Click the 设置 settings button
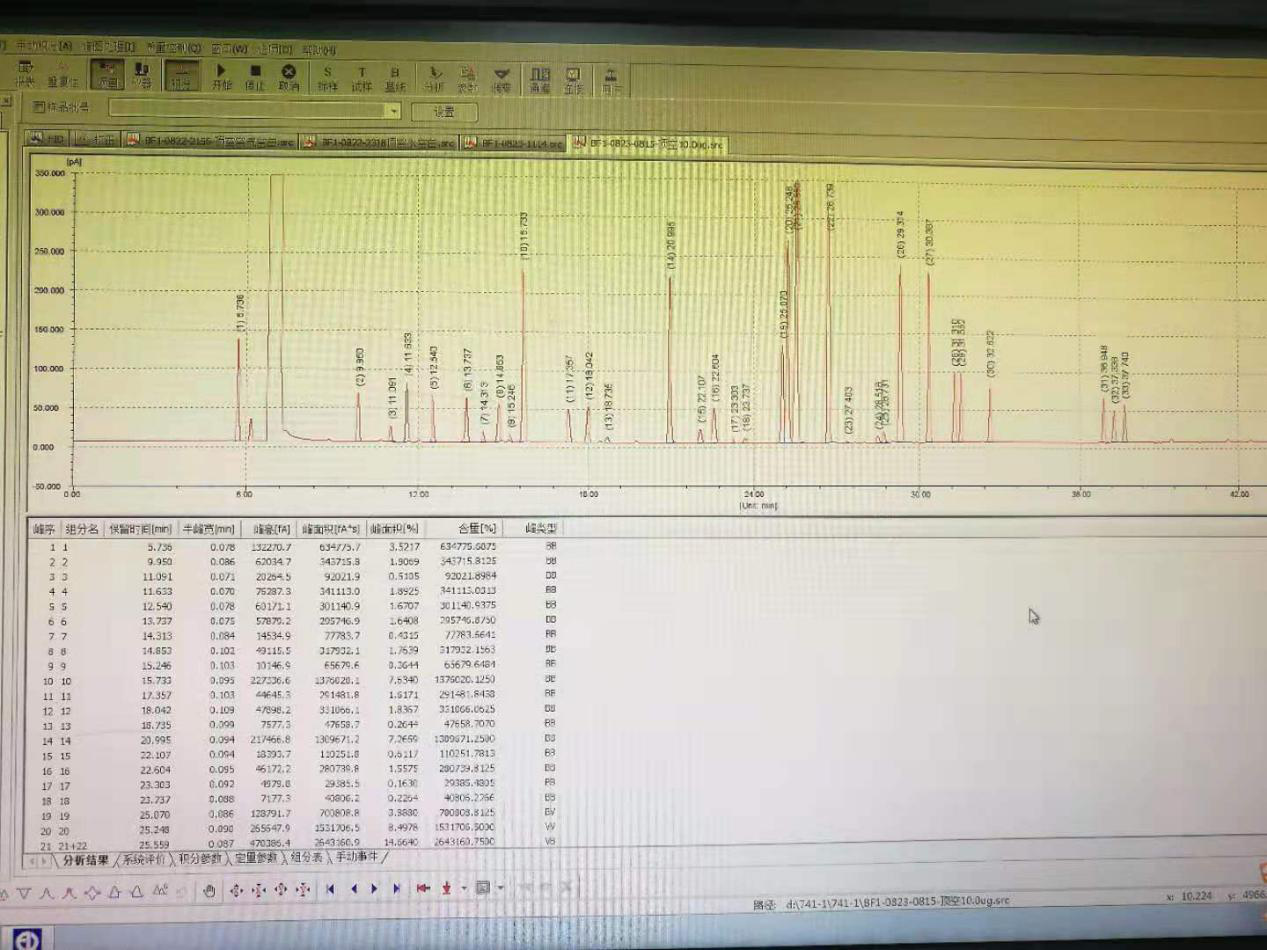The image size is (1267, 950). click(444, 112)
